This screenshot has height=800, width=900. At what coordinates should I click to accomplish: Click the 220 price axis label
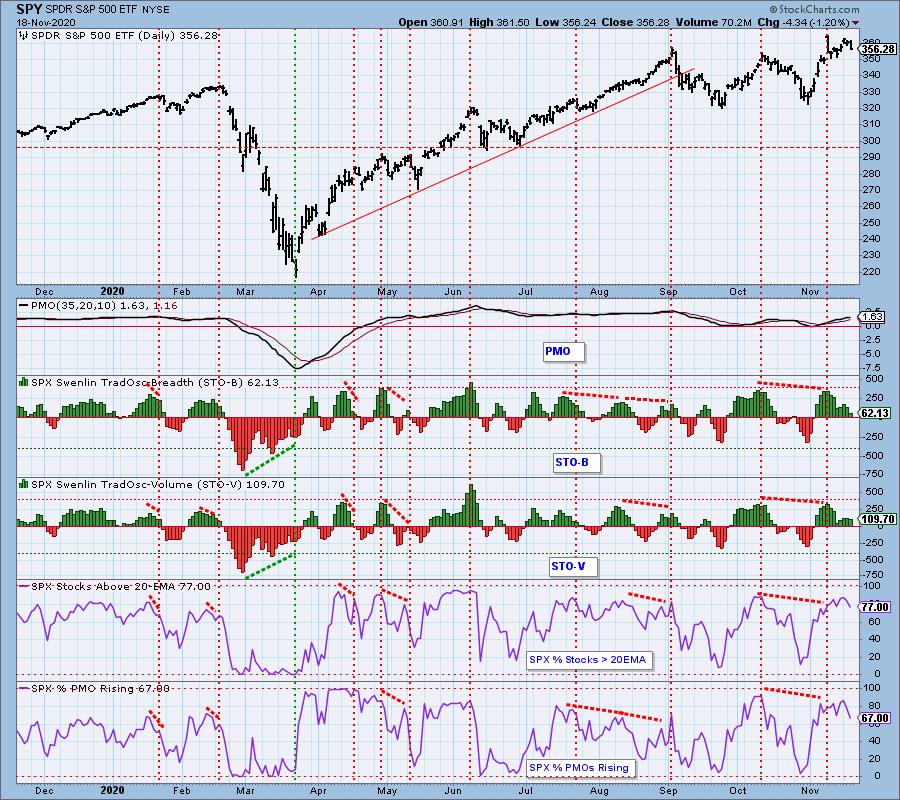(x=871, y=271)
